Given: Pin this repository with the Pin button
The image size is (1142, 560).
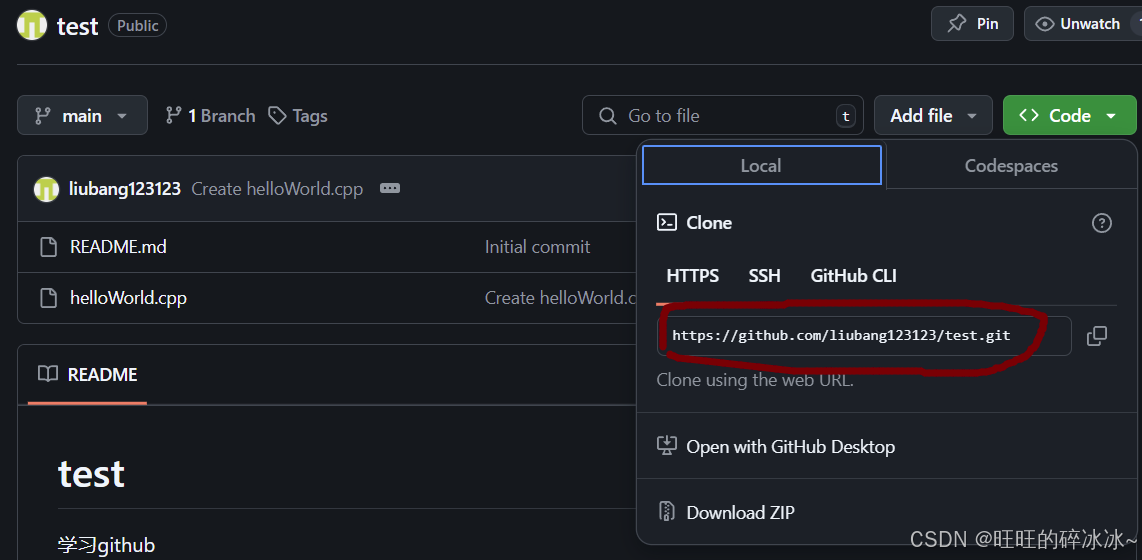Looking at the screenshot, I should coord(972,24).
